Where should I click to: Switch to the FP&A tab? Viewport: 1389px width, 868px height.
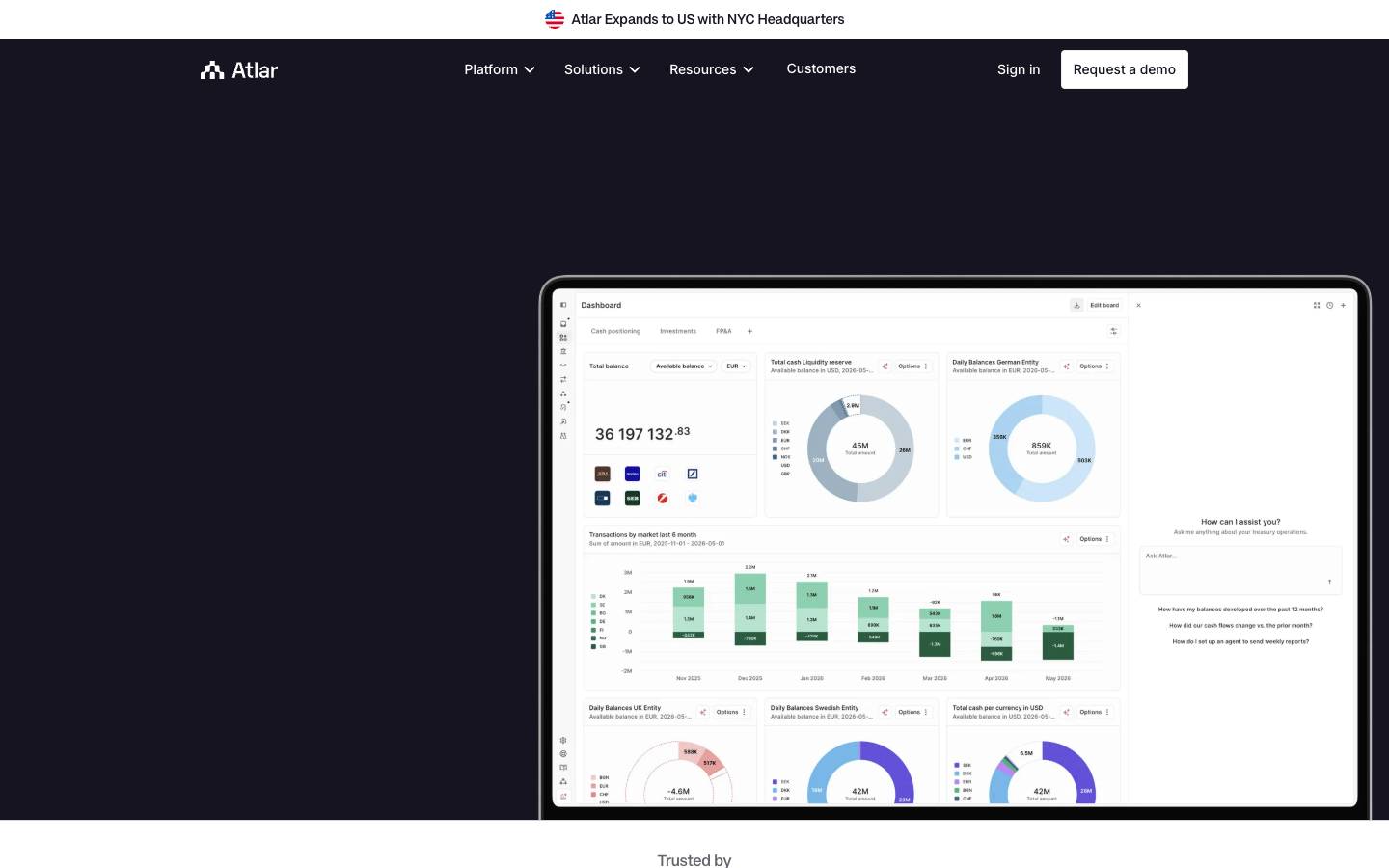tap(723, 331)
